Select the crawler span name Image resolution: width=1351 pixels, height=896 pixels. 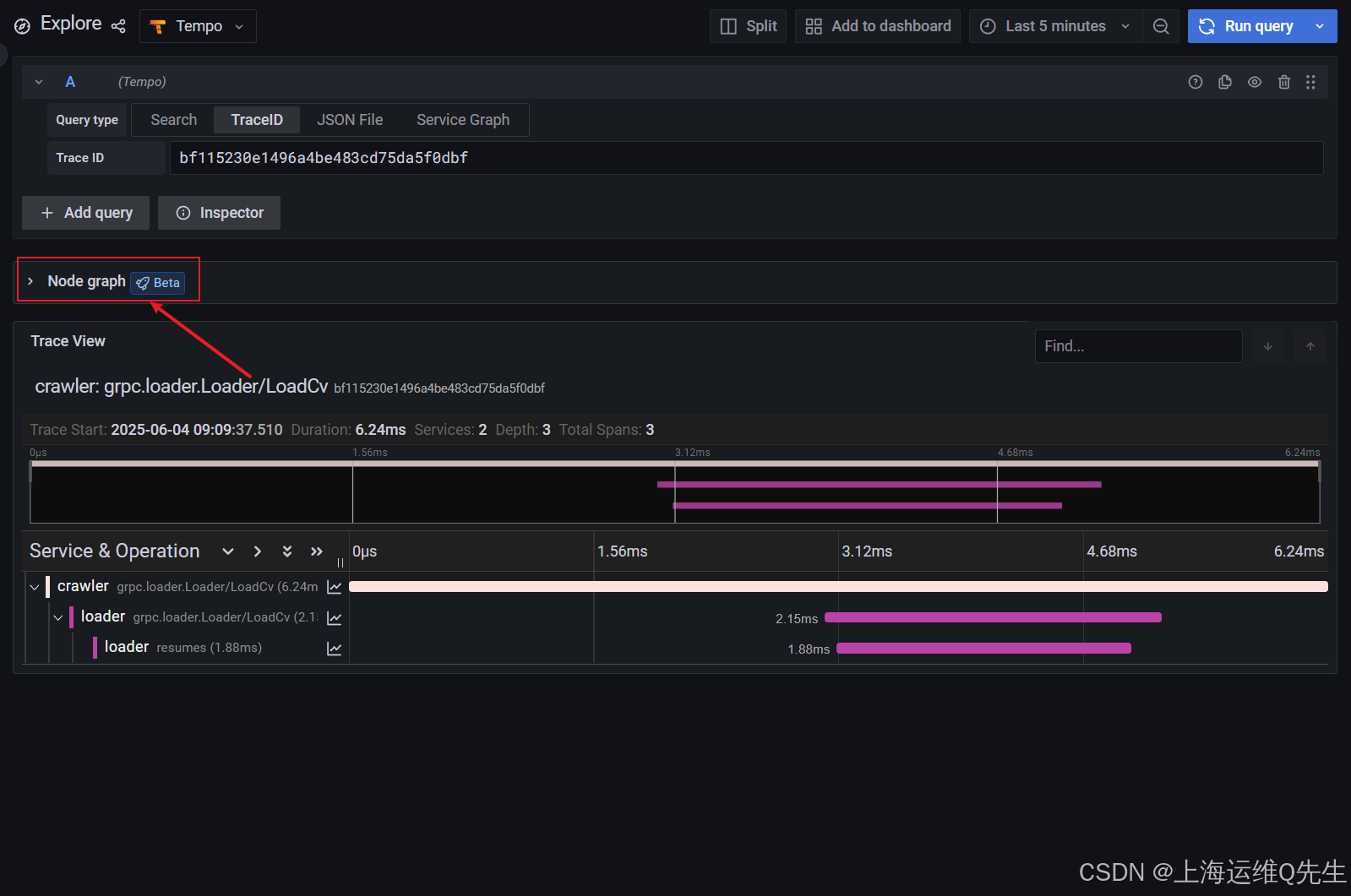click(83, 586)
